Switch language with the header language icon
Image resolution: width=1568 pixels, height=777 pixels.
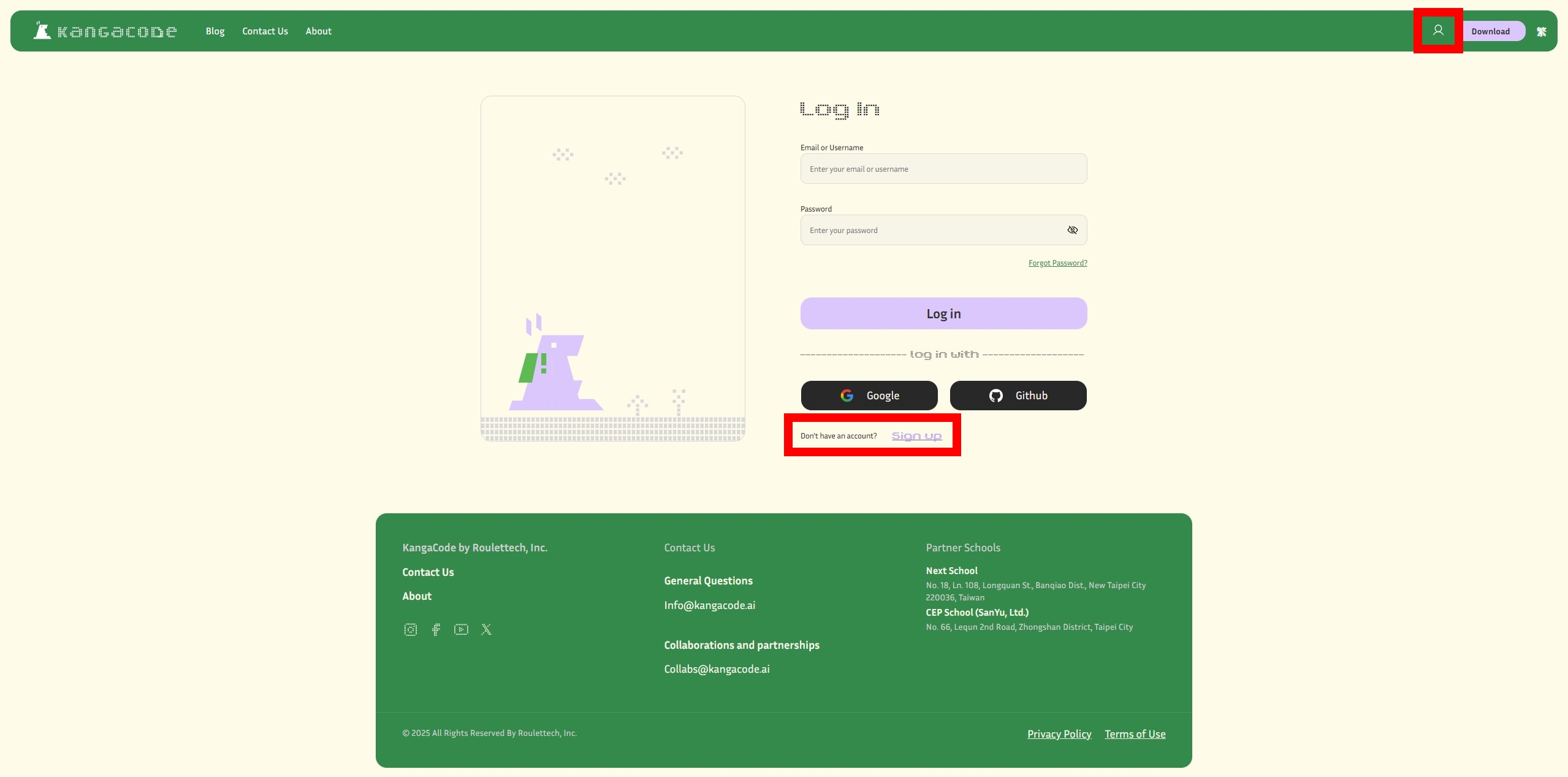(1542, 32)
